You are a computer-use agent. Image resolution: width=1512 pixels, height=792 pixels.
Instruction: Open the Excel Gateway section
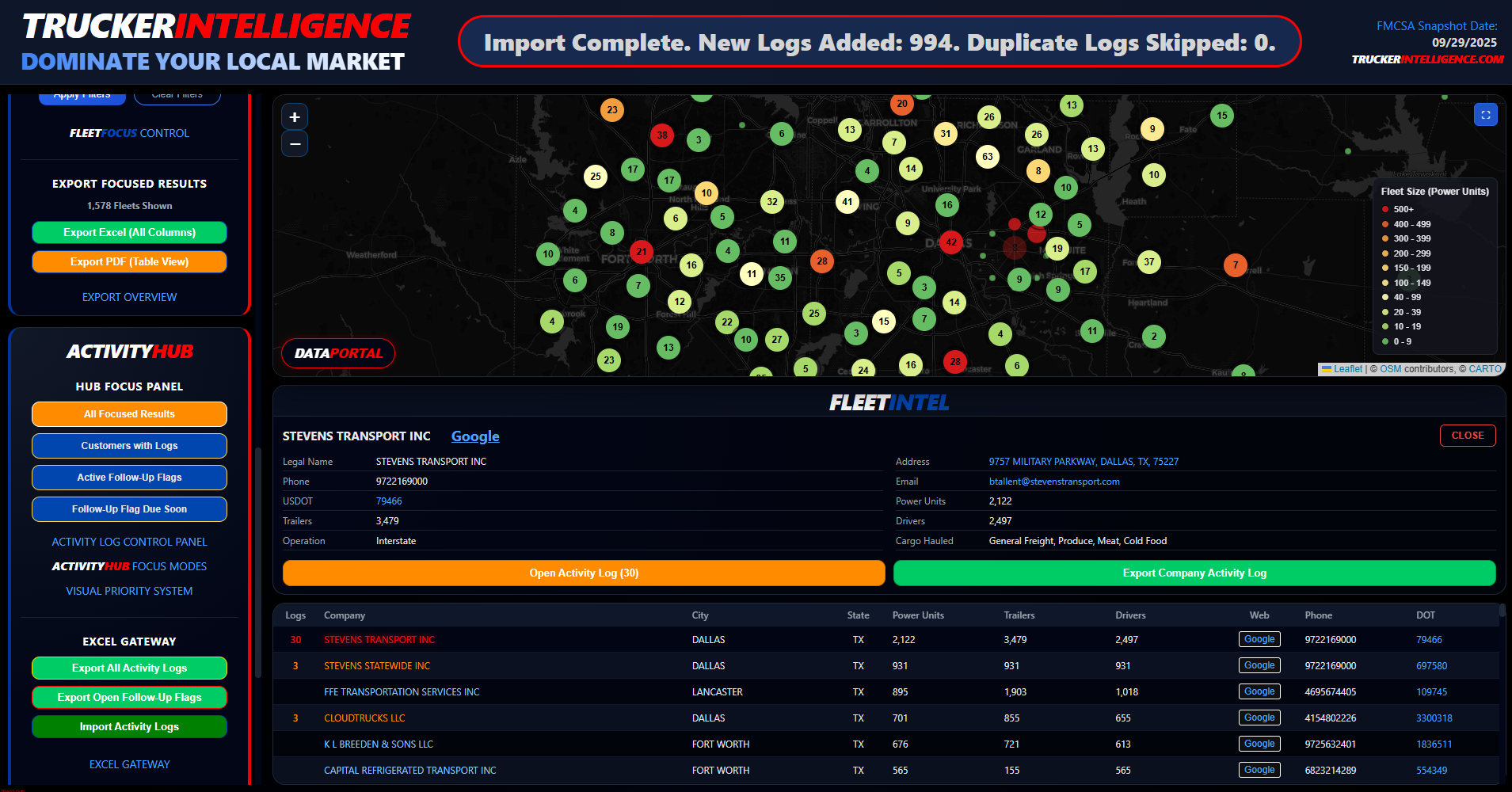129,763
